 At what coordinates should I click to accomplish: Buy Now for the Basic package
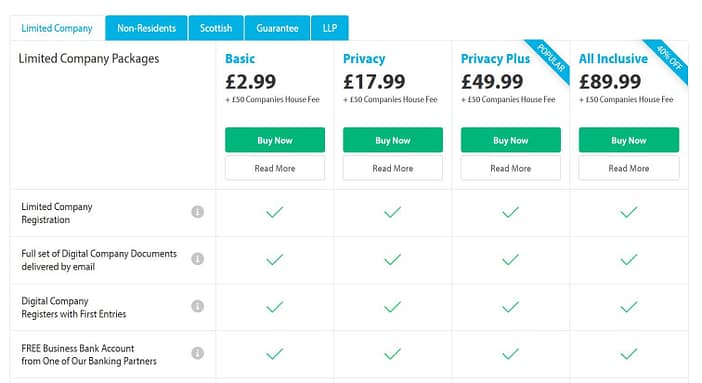pyautogui.click(x=275, y=140)
